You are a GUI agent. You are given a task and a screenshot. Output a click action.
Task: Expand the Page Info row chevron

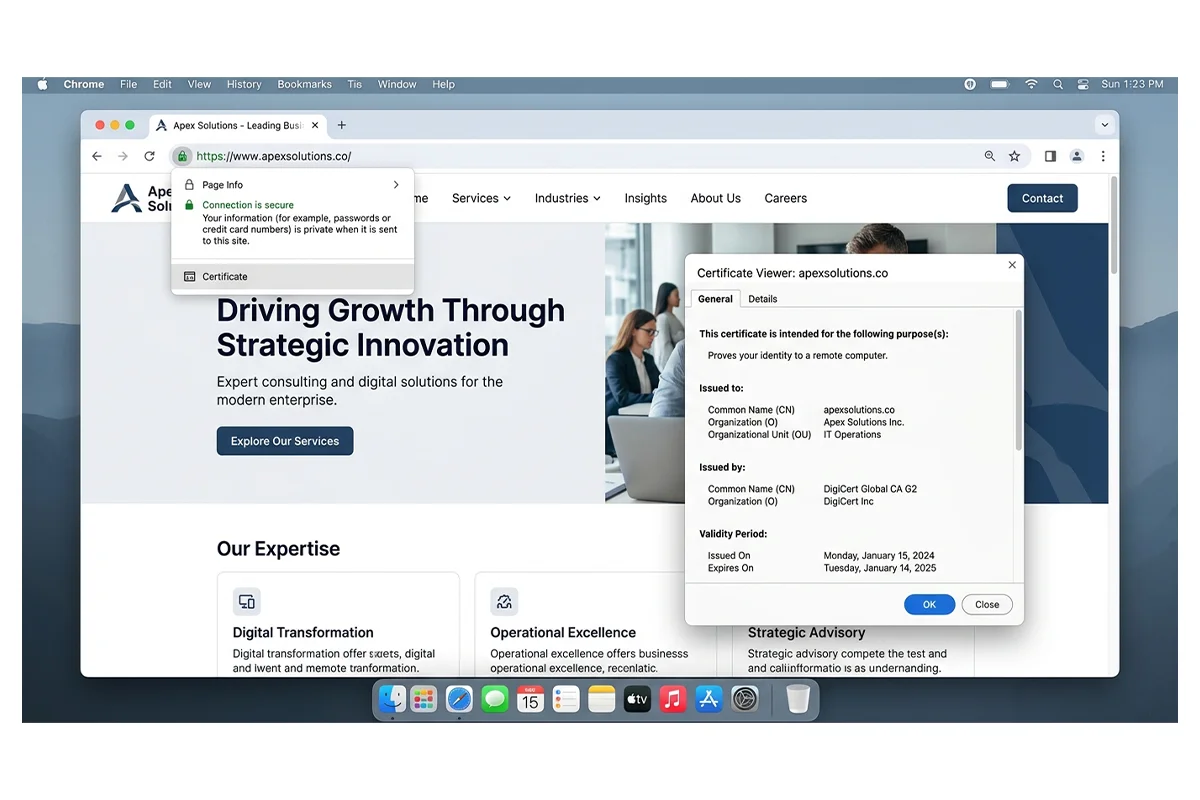click(x=396, y=185)
